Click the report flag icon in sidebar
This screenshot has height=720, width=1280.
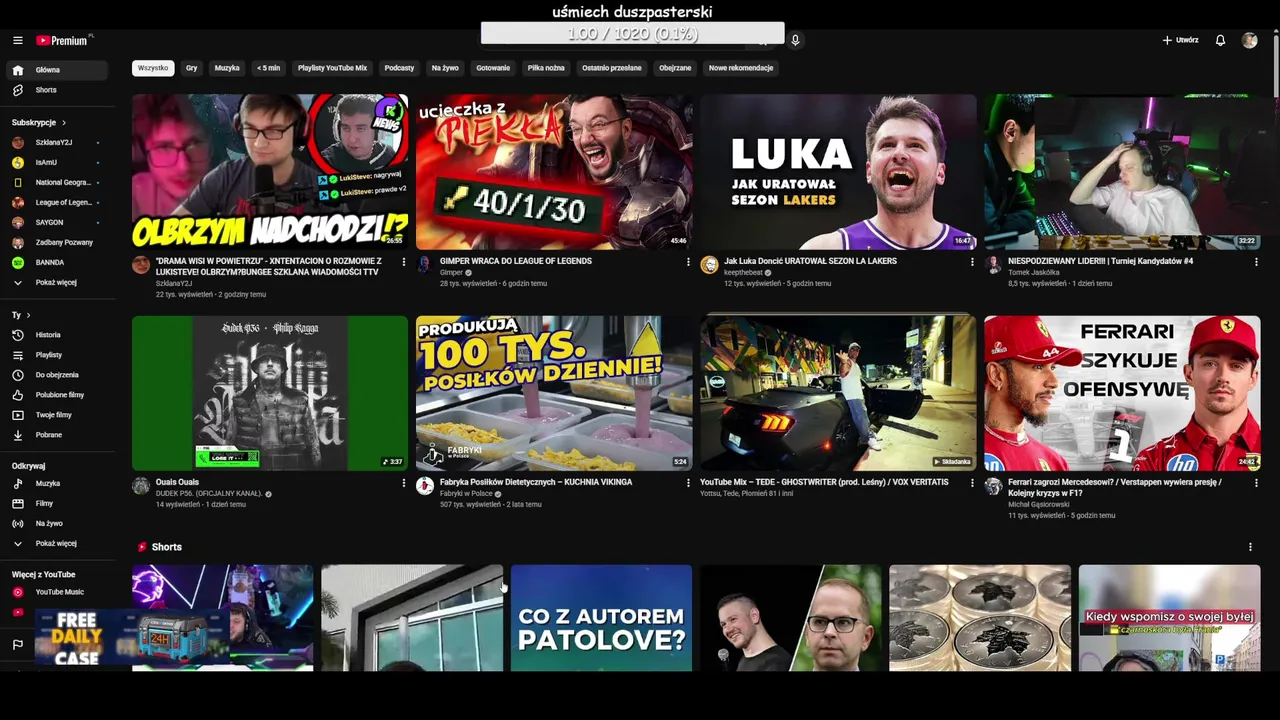pos(17,645)
